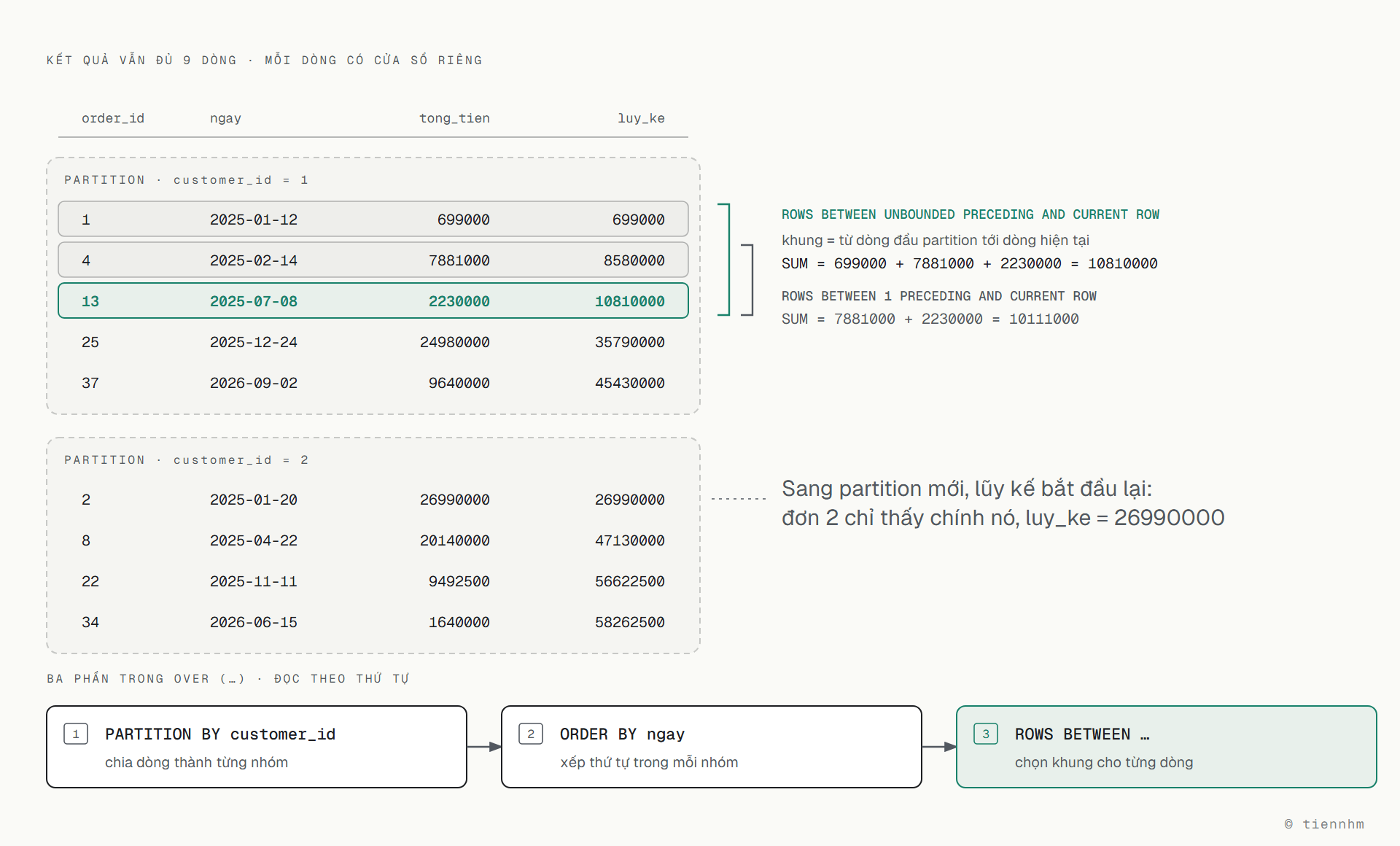Click the date 2026-06-15
This screenshot has height=846, width=1400.
pyautogui.click(x=254, y=622)
